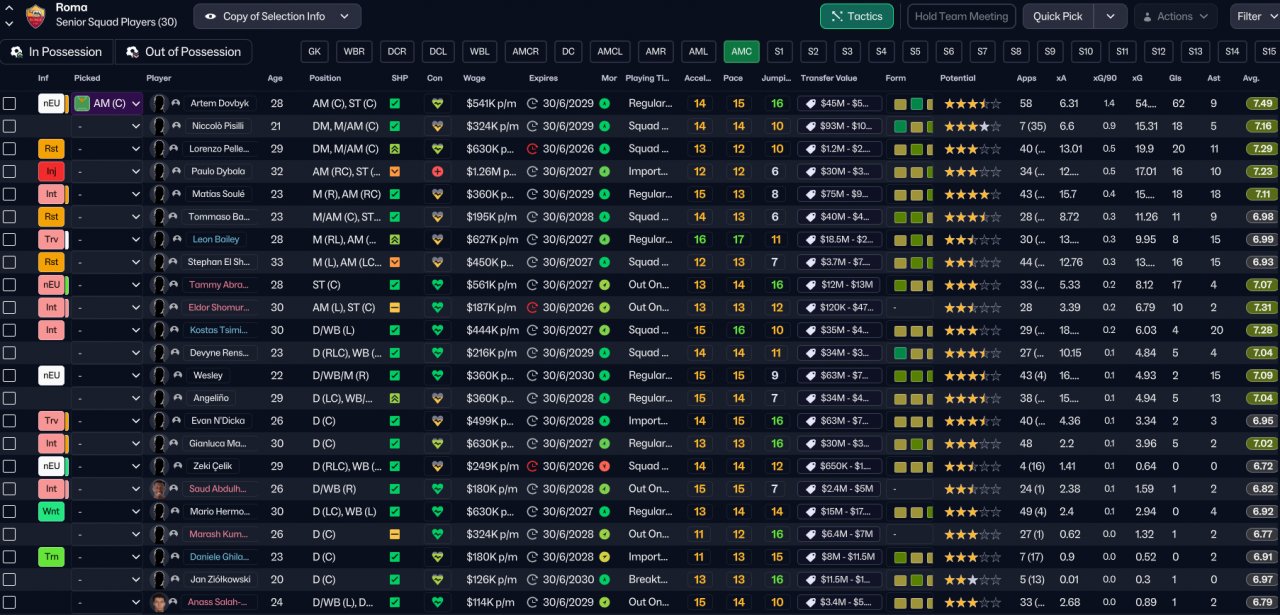Select the AMC position filter

click(741, 51)
